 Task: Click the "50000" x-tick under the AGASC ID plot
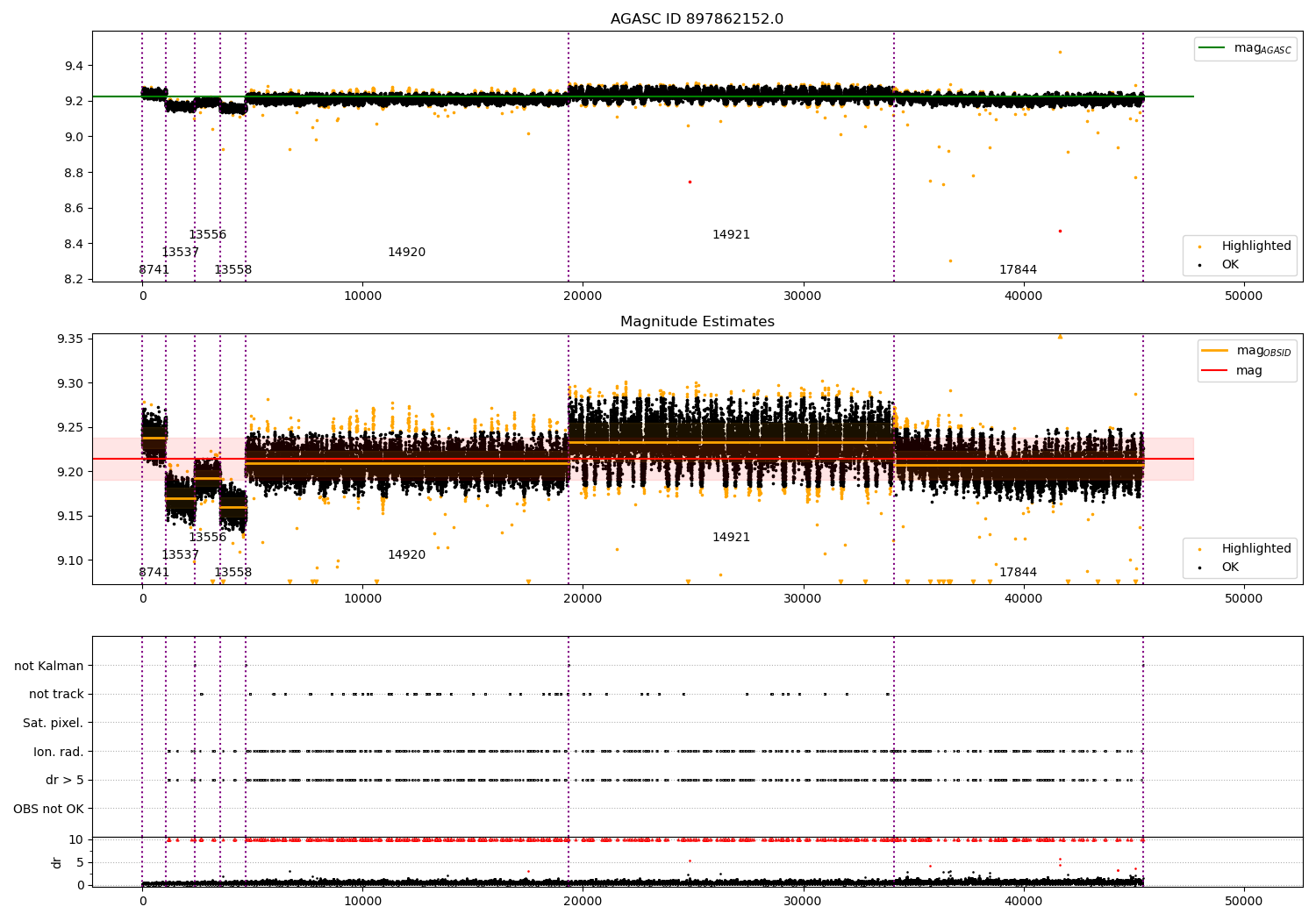1244,296
